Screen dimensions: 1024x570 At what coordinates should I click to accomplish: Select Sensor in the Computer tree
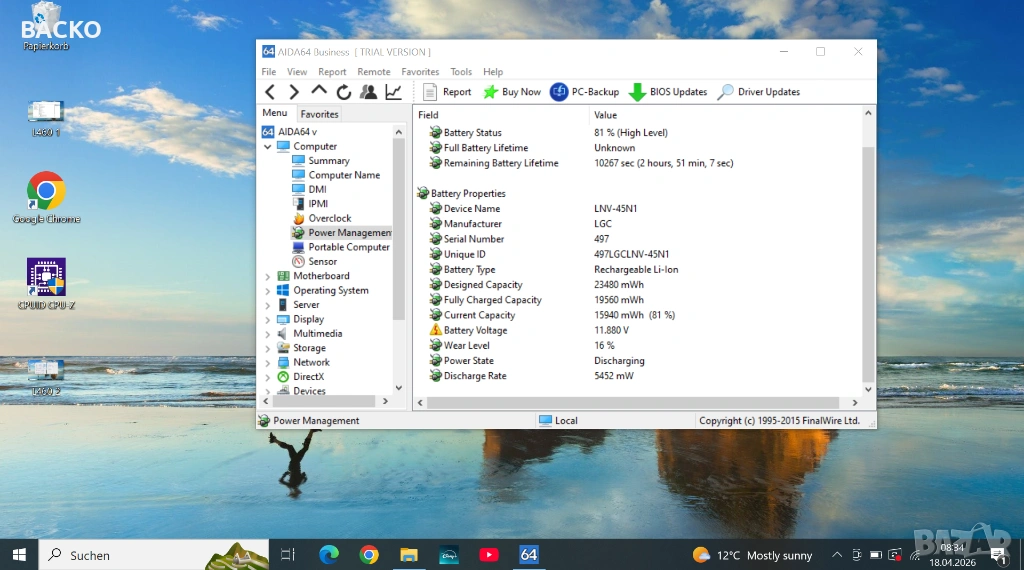pos(322,262)
